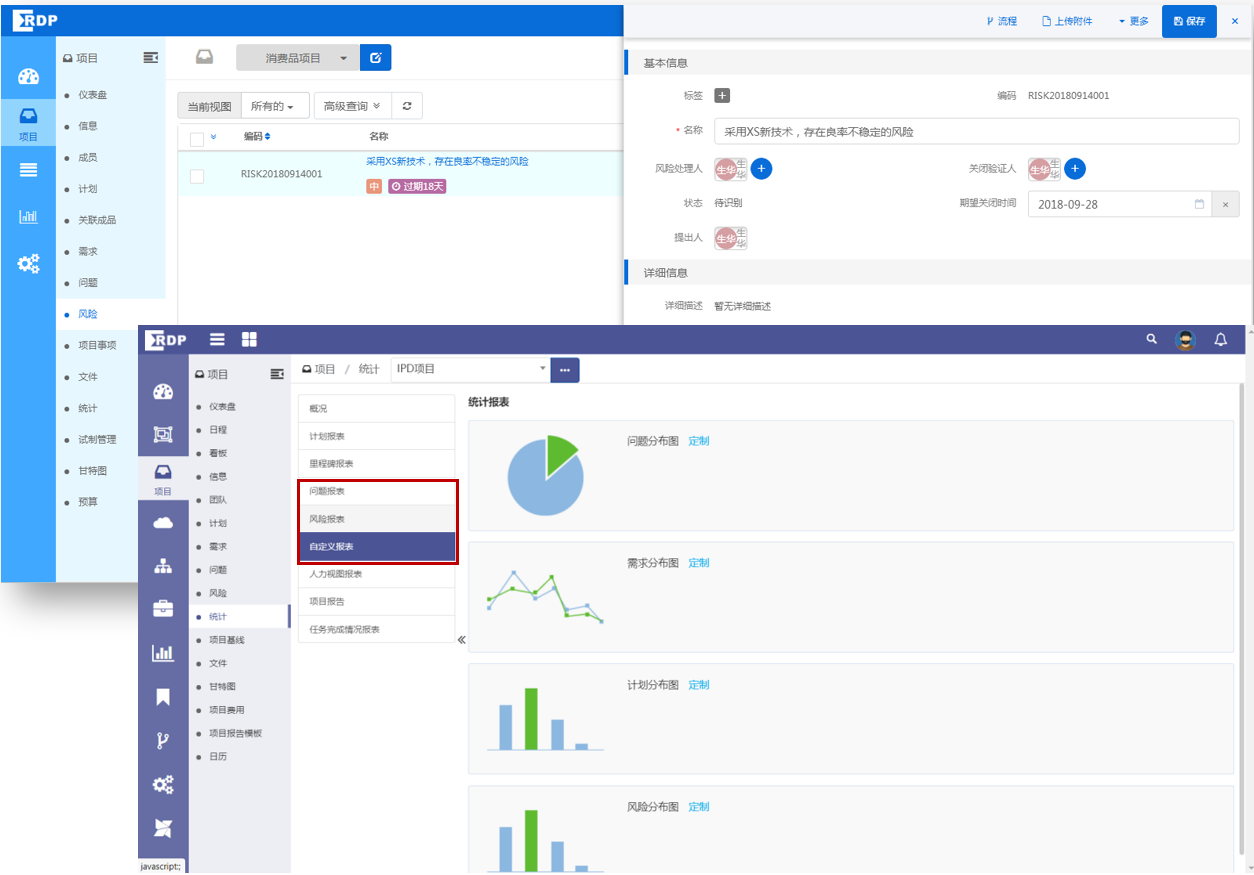This screenshot has width=1254, height=875.
Task: Click the blue edit icon next to 消费品项目
Action: [375, 58]
